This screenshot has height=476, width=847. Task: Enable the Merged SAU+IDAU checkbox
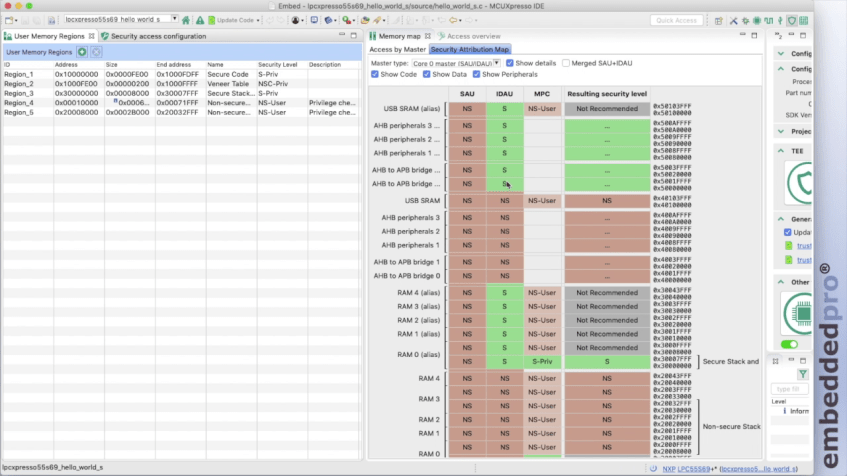566,62
